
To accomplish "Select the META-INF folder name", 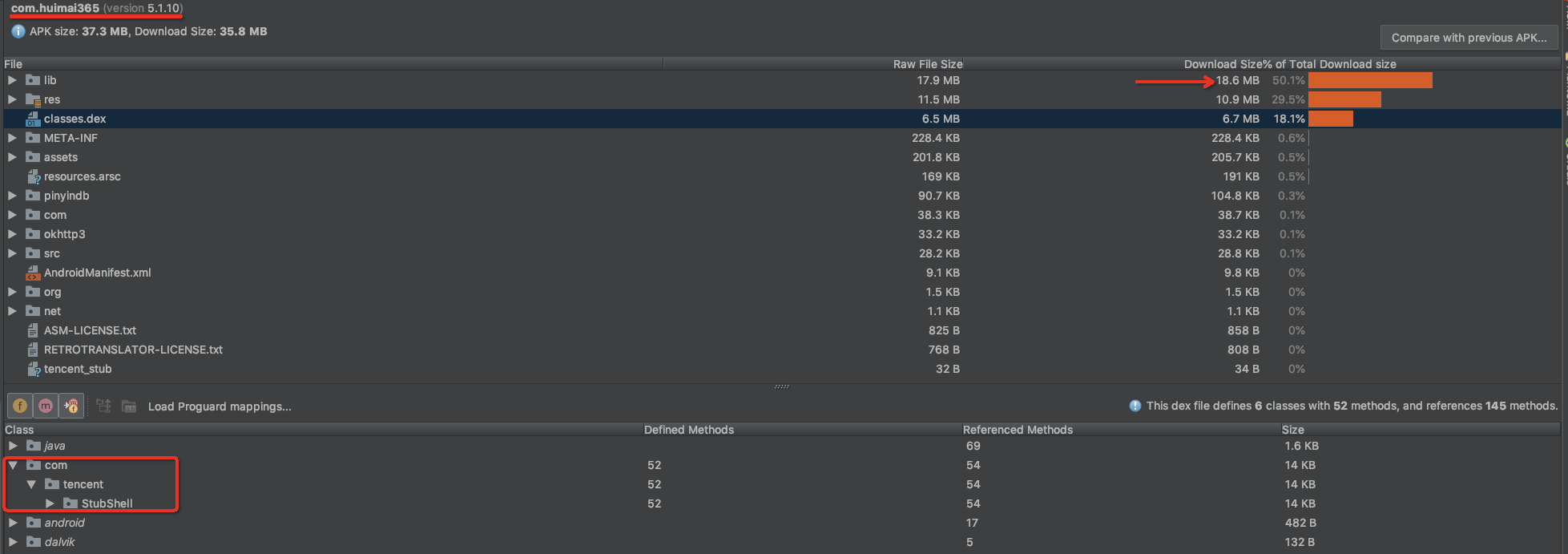I will 71,138.
